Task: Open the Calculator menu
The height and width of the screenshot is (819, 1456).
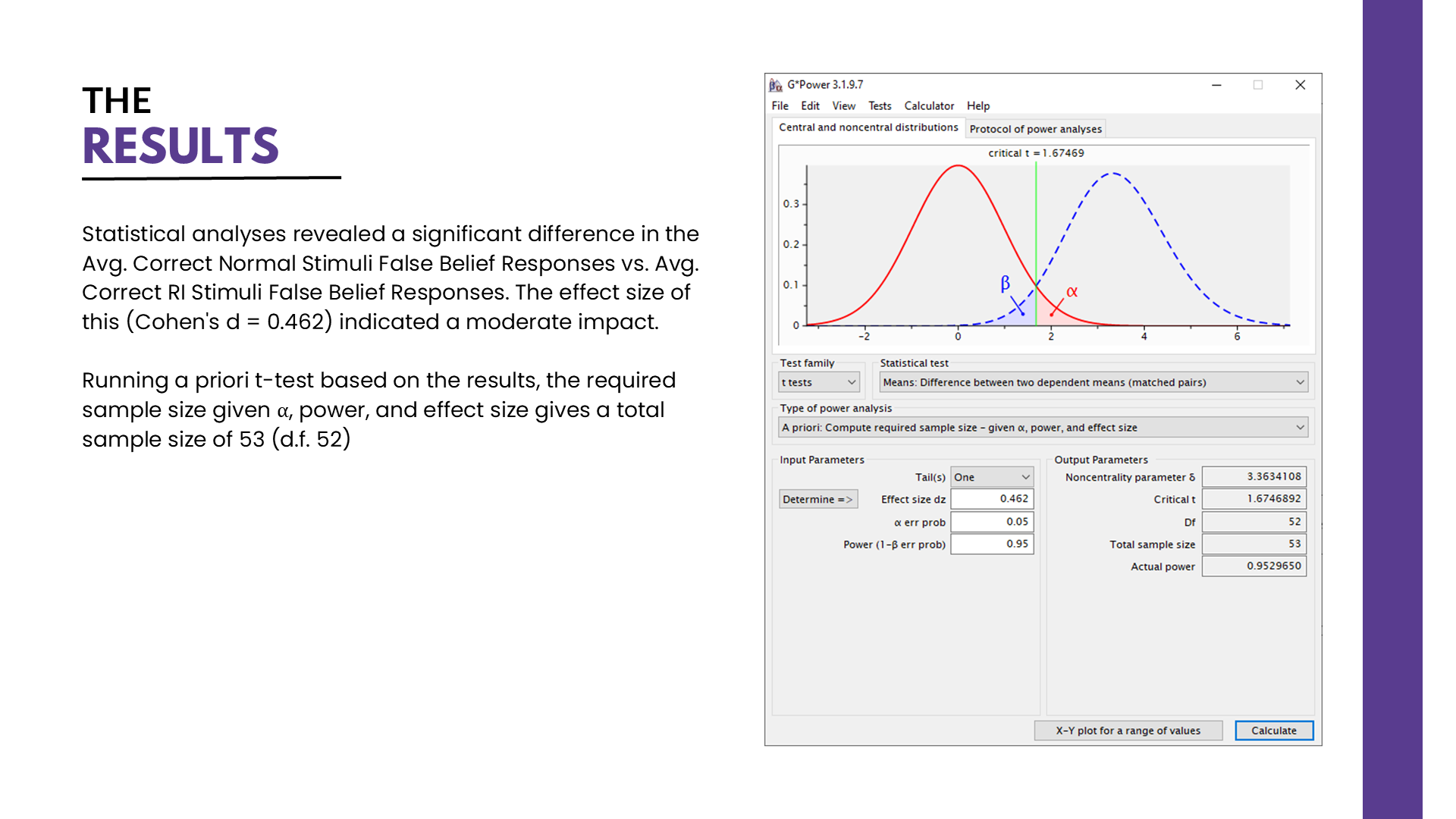Action: click(x=929, y=106)
